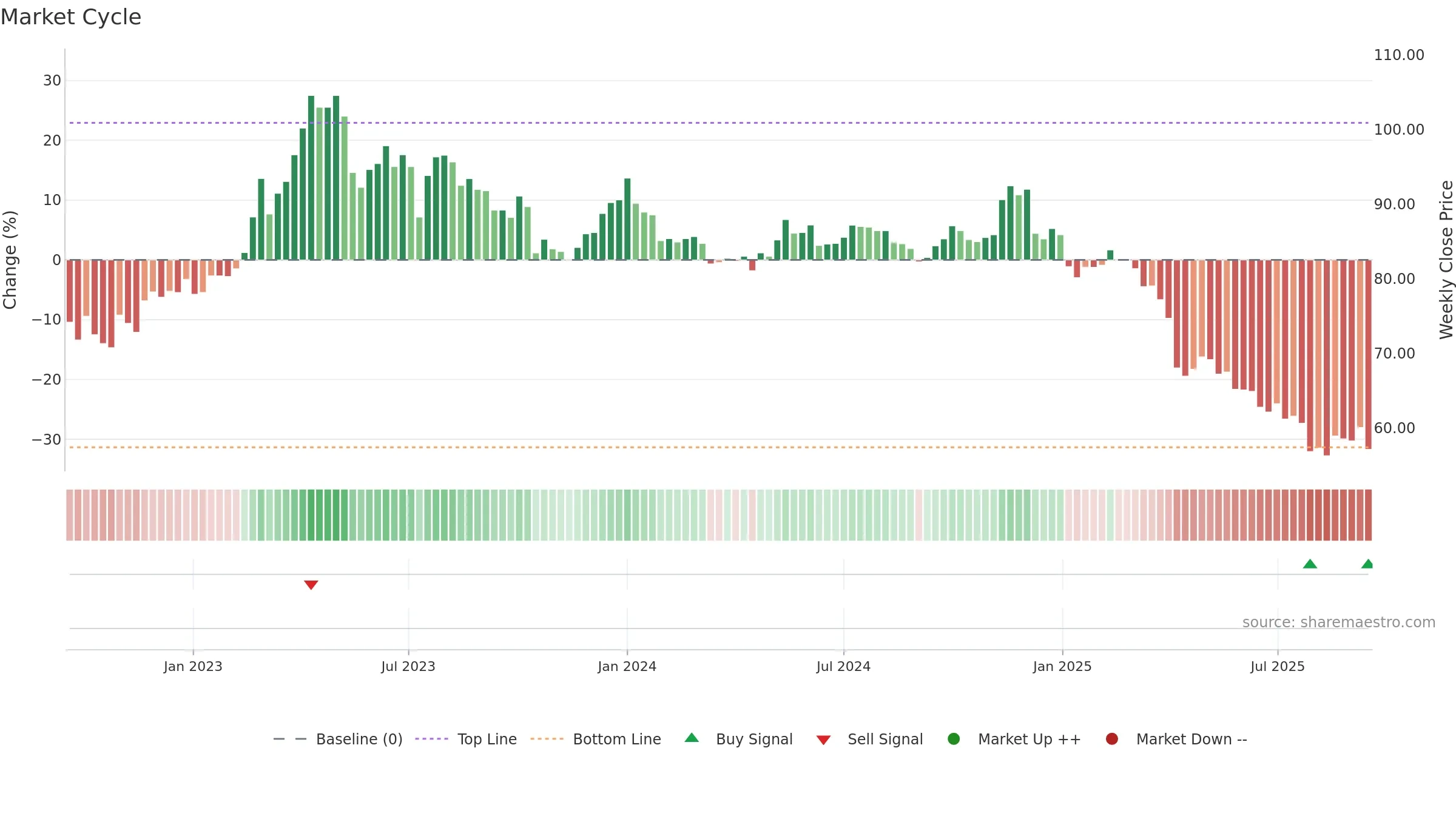Click the tall green bar at Jan 2024 peak
This screenshot has height=819, width=1456.
[x=627, y=219]
